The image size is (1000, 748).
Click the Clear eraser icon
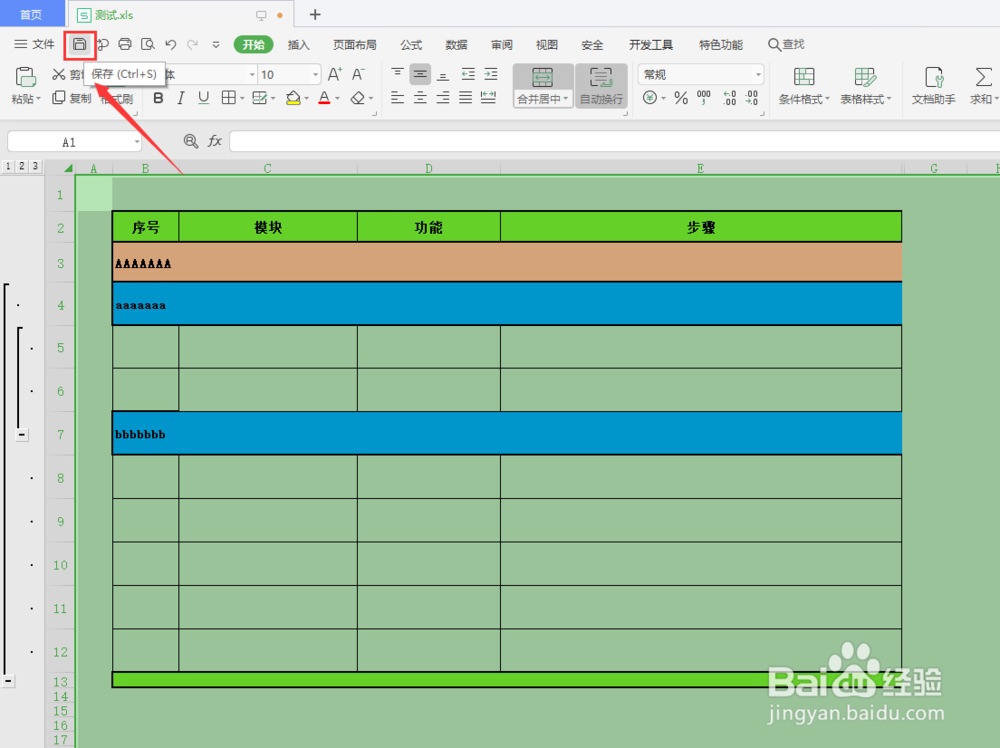[358, 98]
